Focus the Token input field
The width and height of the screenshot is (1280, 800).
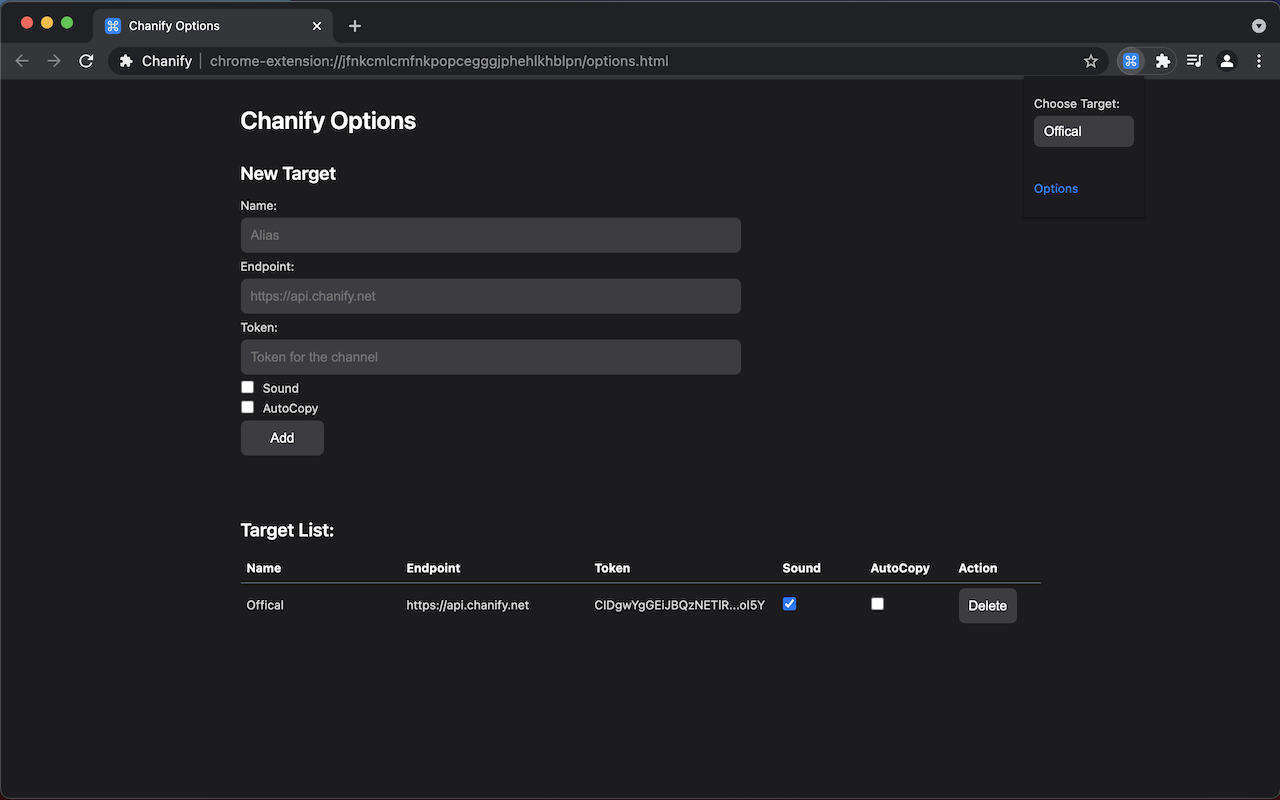click(x=490, y=357)
